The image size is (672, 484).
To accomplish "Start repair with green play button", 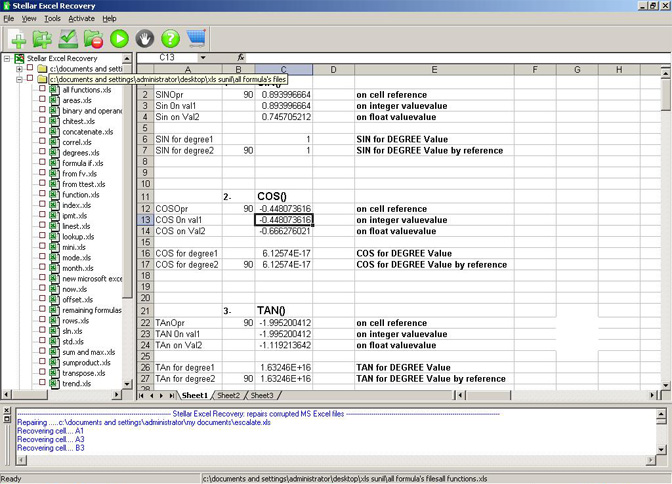I will click(x=119, y=39).
